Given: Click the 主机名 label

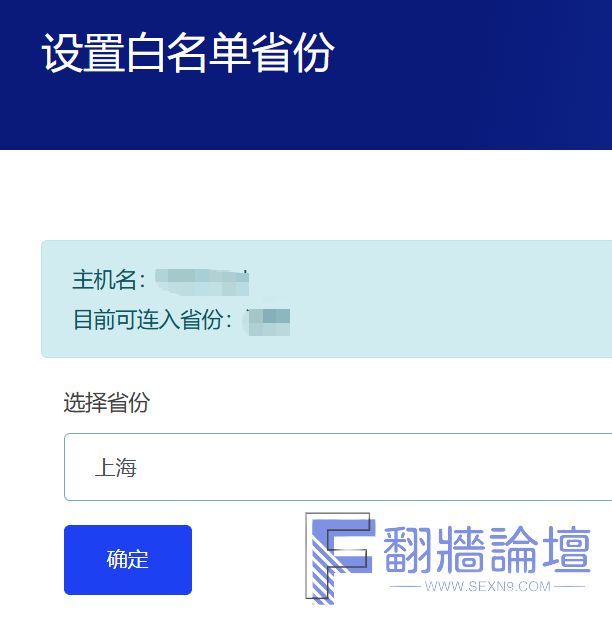Looking at the screenshot, I should tap(108, 279).
